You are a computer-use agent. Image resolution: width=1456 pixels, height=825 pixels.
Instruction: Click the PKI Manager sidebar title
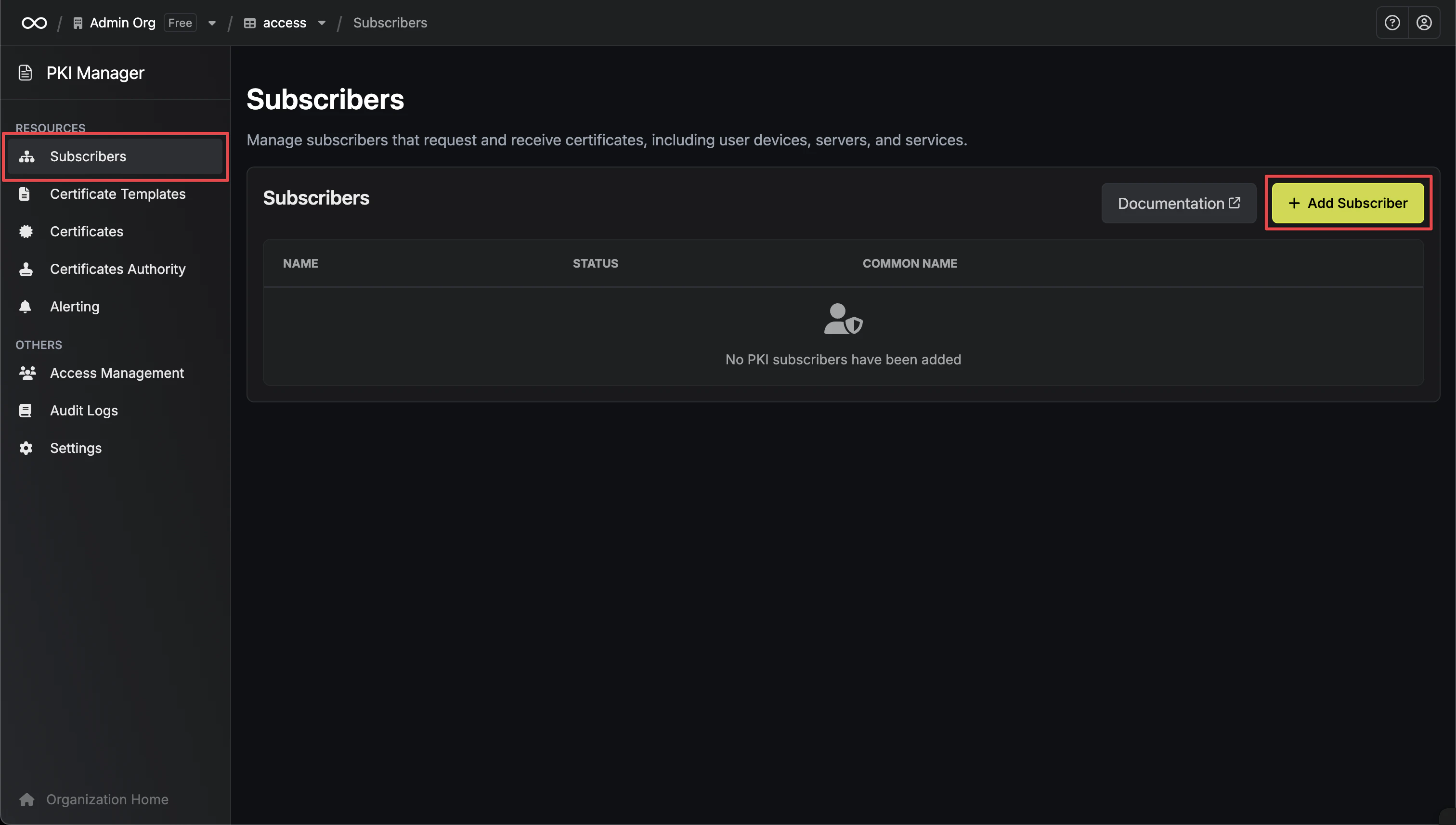tap(95, 73)
